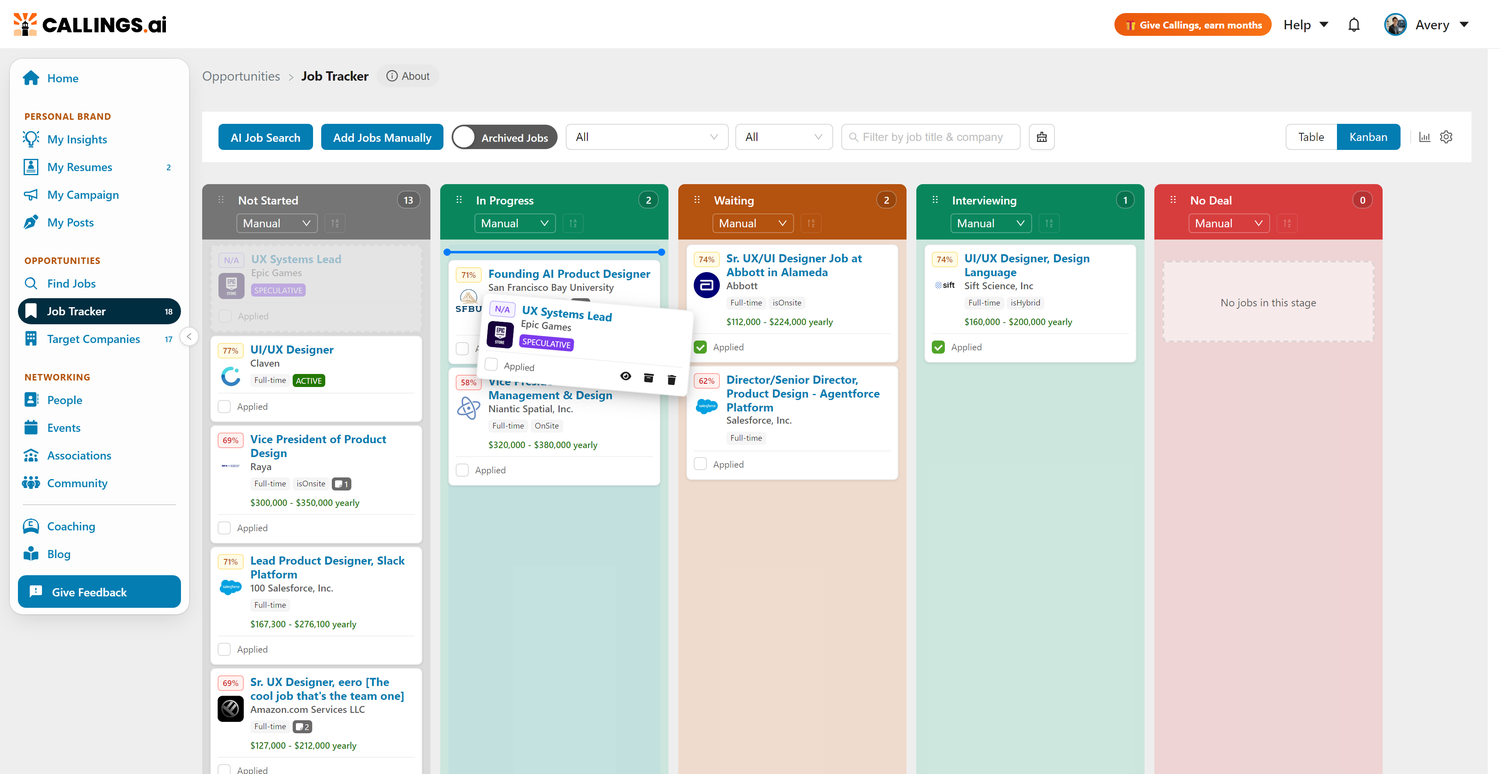Open the second, narrower All filter dropdown
This screenshot has height=774, width=1500.
(784, 137)
